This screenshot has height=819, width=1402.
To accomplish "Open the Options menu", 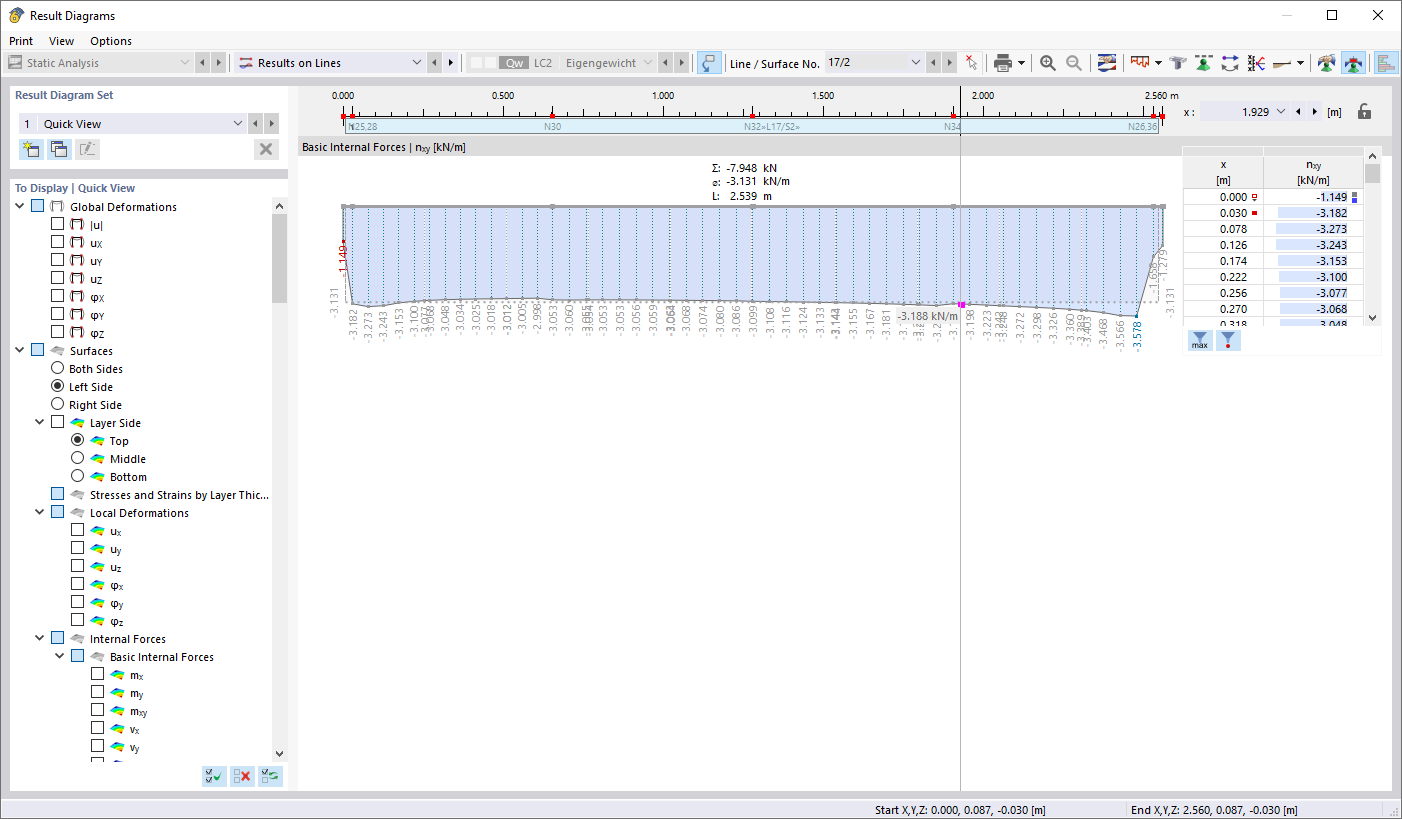I will [110, 41].
